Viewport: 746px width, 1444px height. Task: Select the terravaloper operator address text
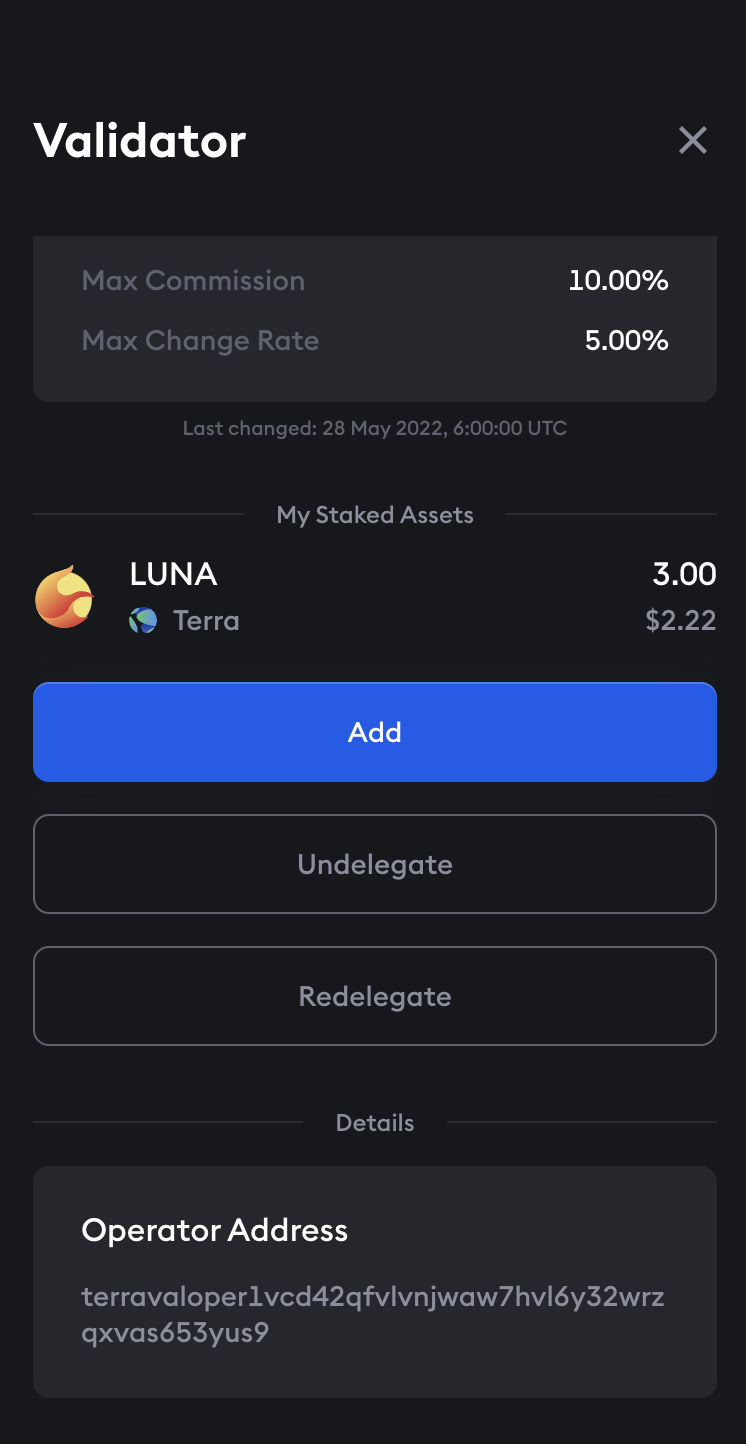(x=372, y=1315)
